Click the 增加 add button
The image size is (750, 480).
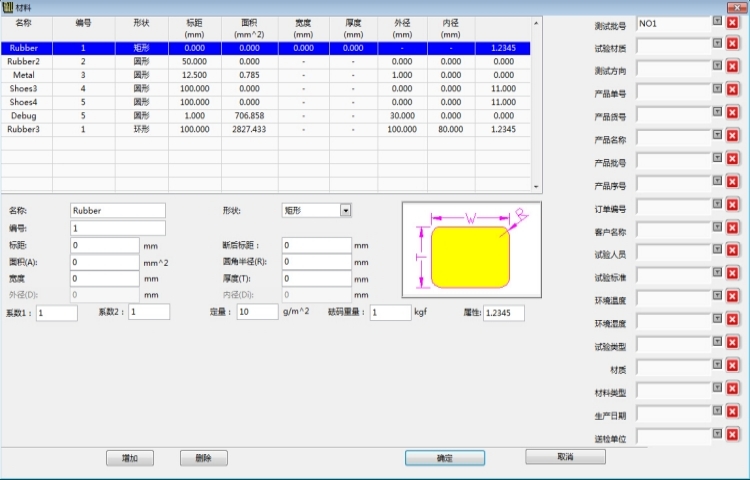click(x=129, y=457)
